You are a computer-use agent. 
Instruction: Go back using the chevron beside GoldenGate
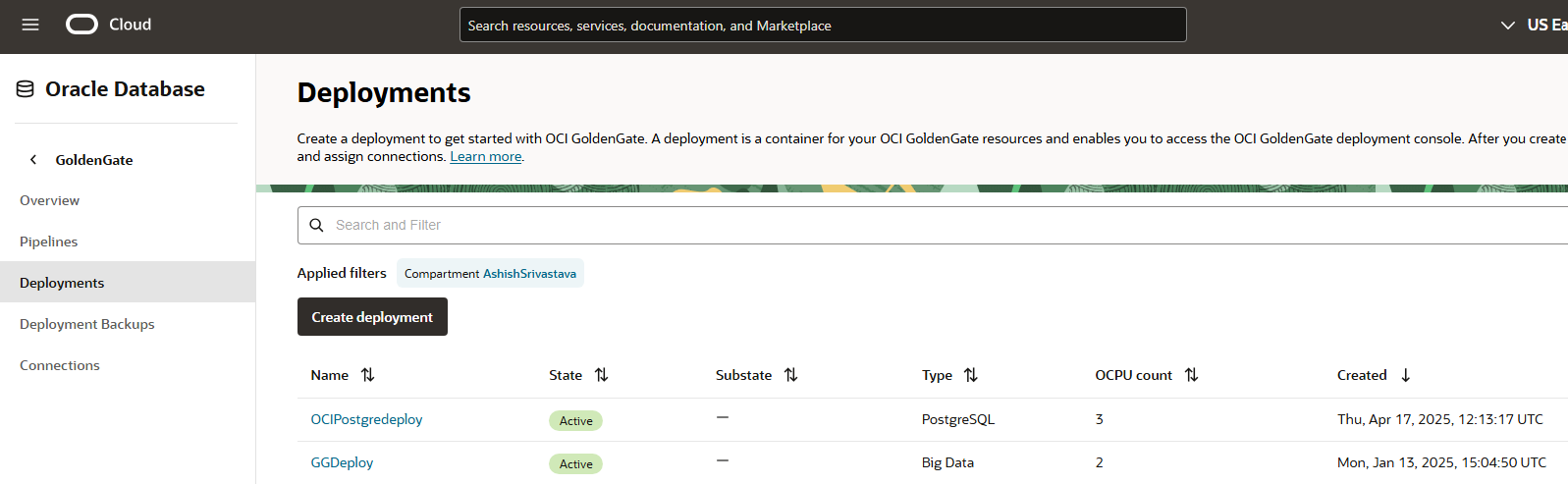(x=33, y=159)
